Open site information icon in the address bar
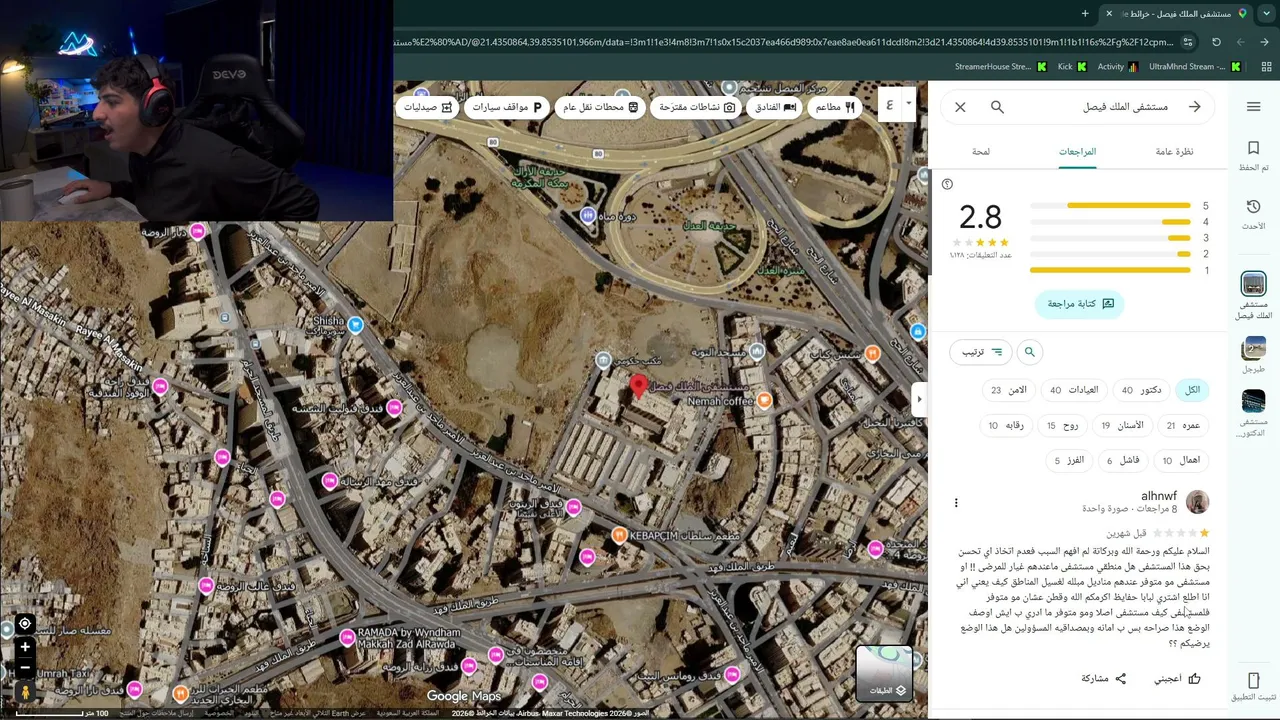The image size is (1280, 720). pos(1187,42)
